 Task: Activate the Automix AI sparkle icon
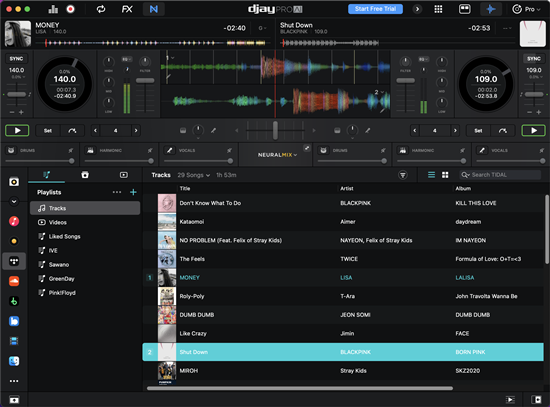pyautogui.click(x=491, y=9)
